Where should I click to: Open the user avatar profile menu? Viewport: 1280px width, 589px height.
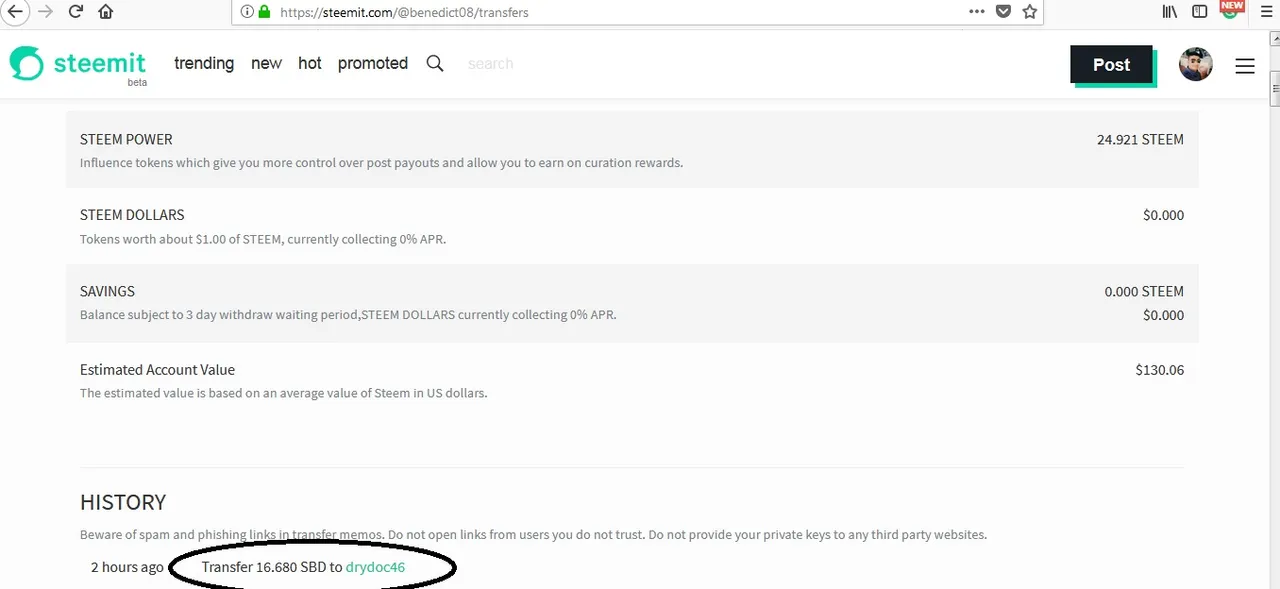coord(1196,65)
